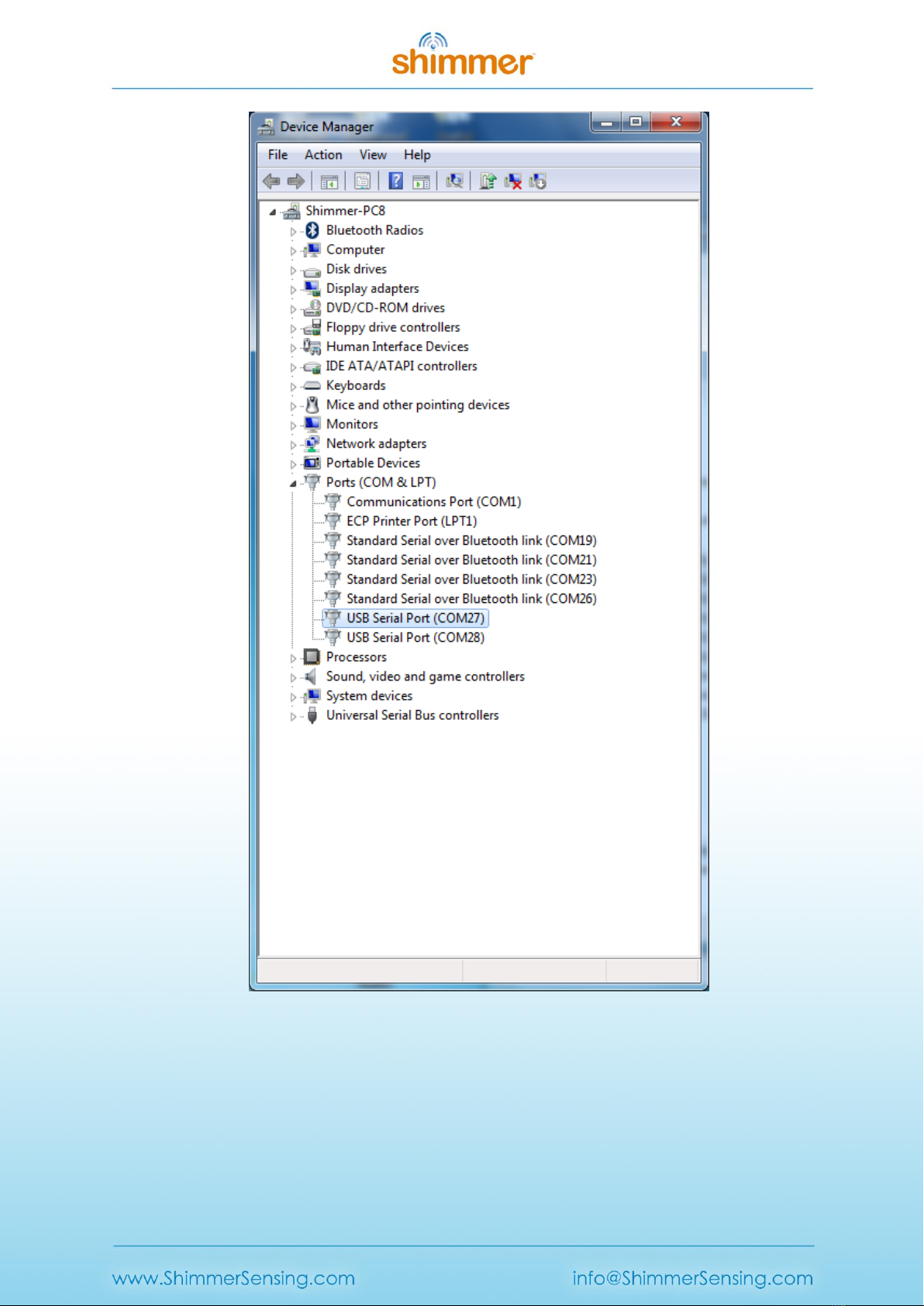This screenshot has height=1306, width=924.
Task: Open the Action menu
Action: click(323, 155)
